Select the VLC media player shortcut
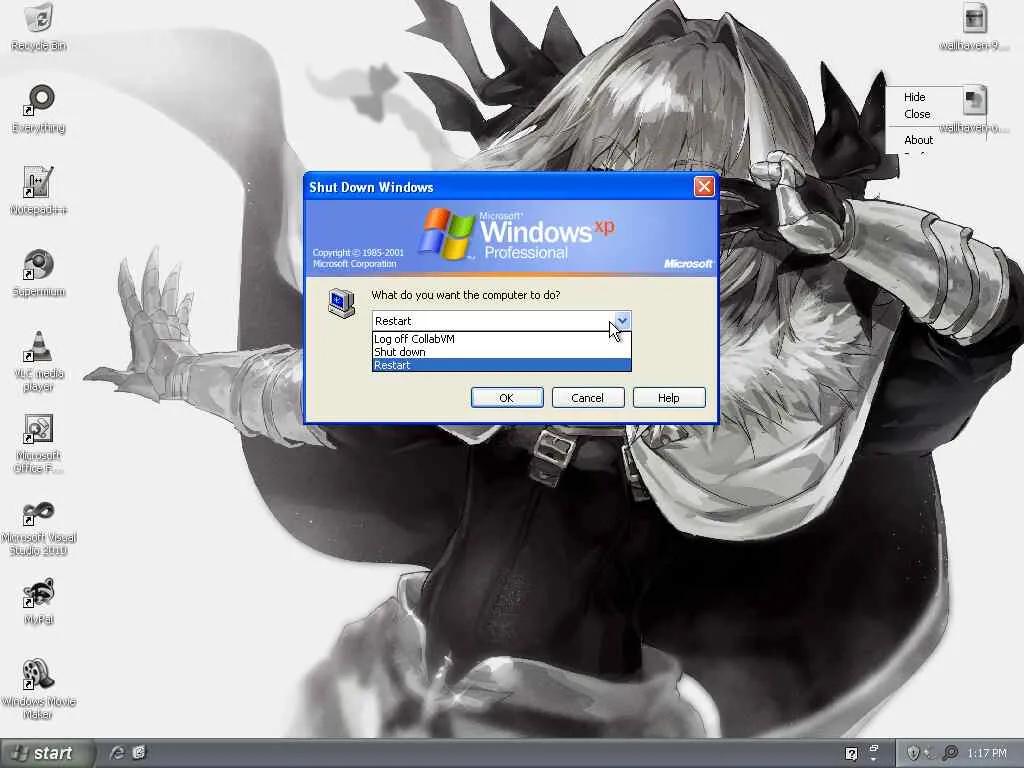1024x768 pixels. pos(39,346)
